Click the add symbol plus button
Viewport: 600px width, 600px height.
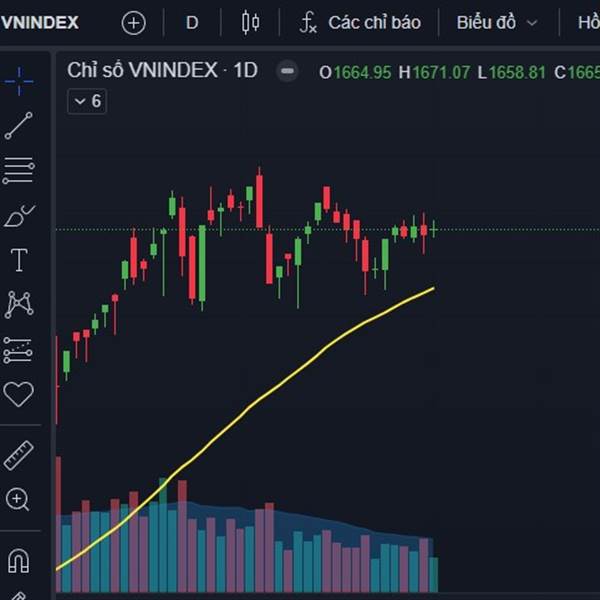point(133,22)
